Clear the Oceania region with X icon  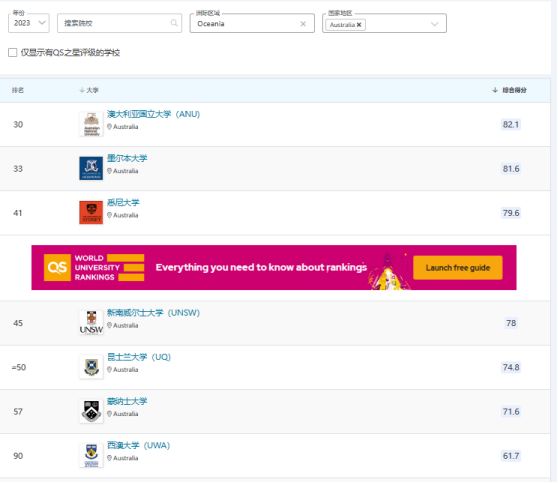click(303, 24)
